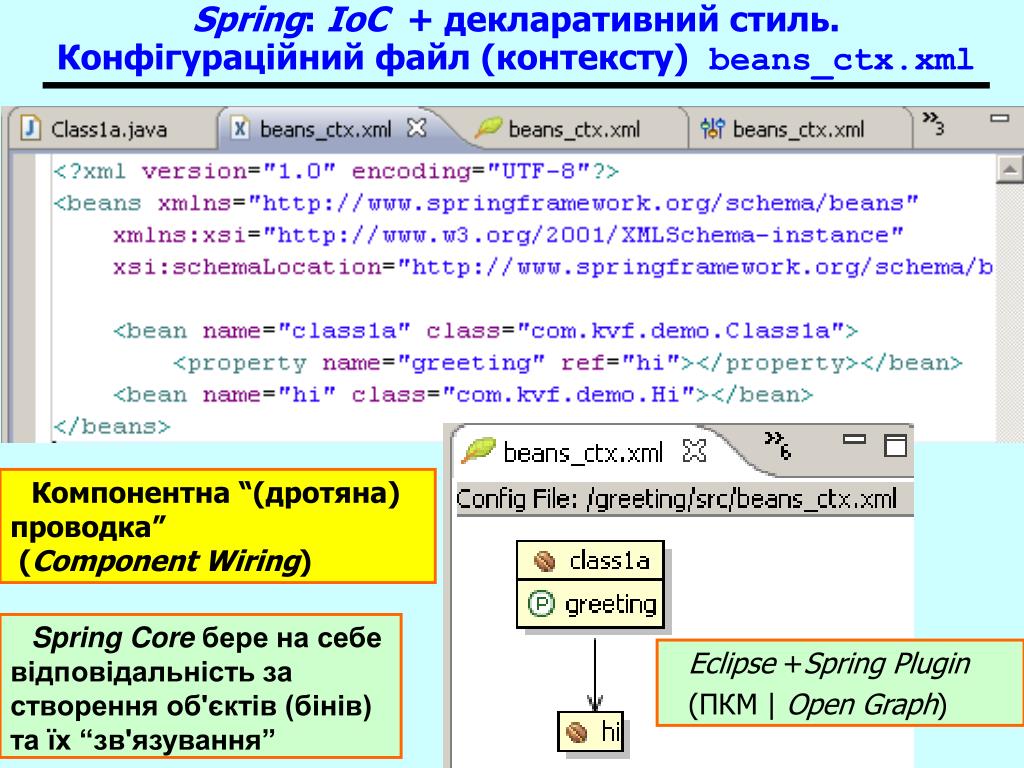1024x768 pixels.
Task: Close the beans_ctx.xml graph view tab
Action: click(694, 451)
